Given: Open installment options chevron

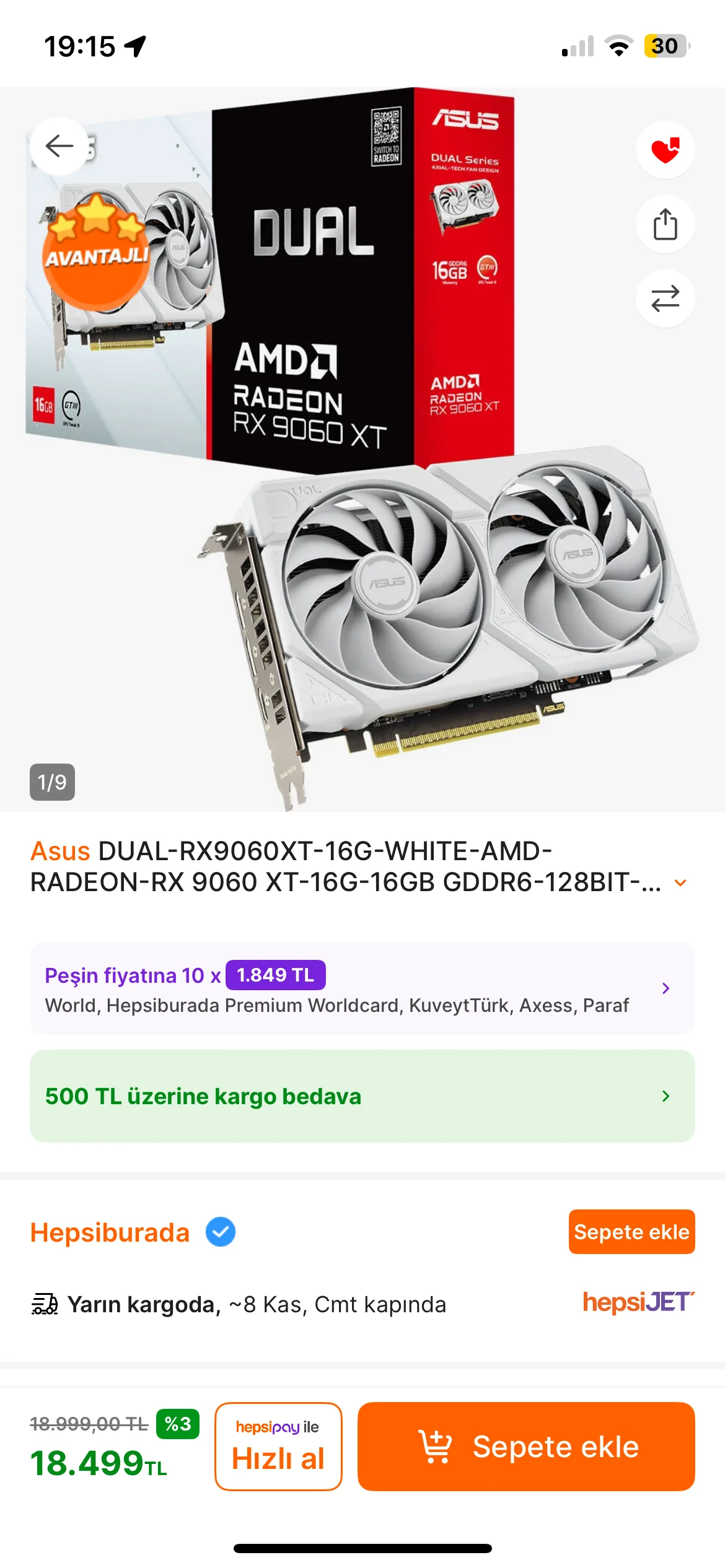Looking at the screenshot, I should (666, 988).
